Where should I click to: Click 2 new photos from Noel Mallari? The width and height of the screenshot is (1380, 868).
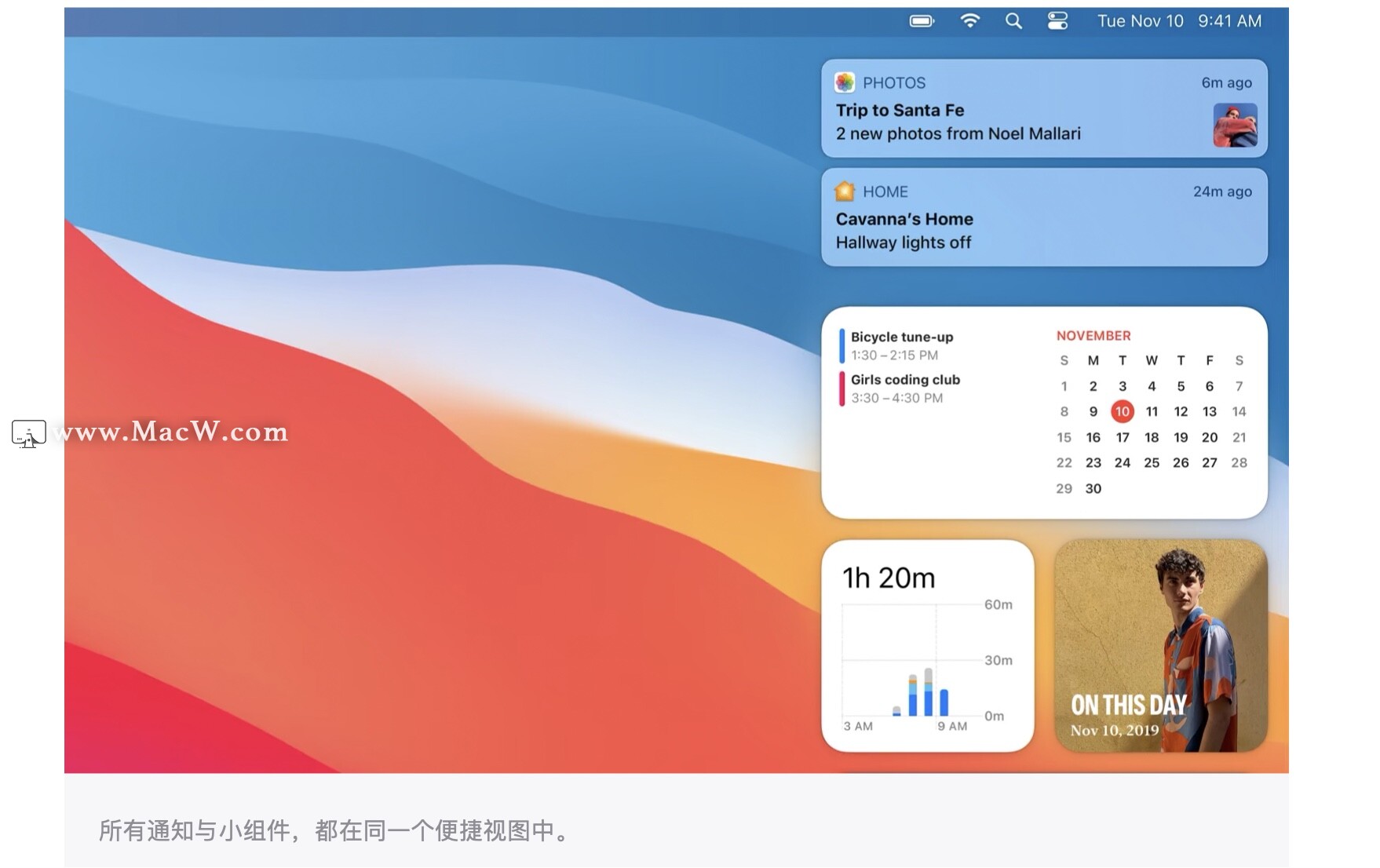pos(958,133)
